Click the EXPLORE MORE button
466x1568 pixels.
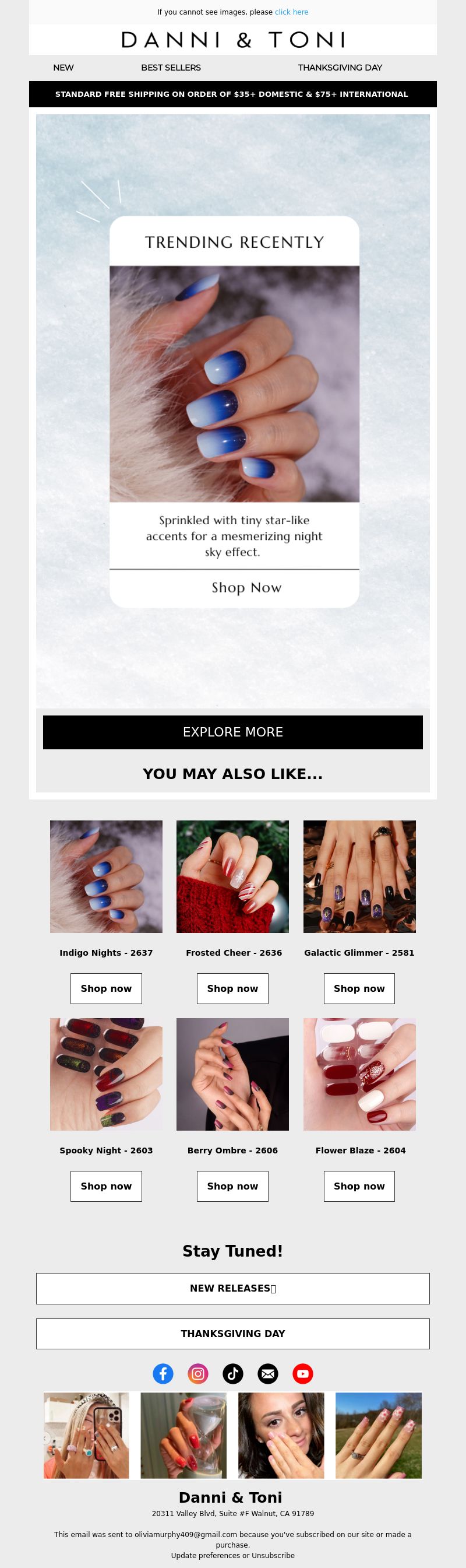(233, 732)
